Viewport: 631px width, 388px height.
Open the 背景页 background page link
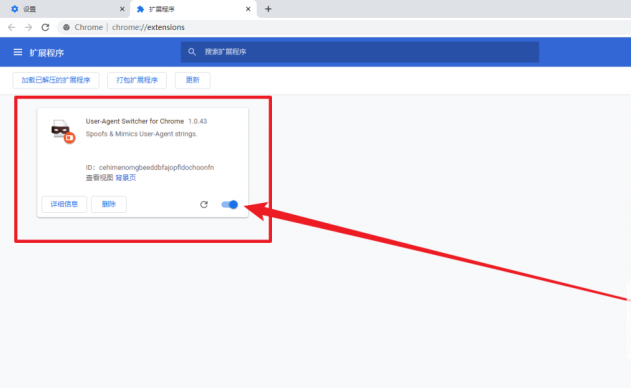(x=126, y=178)
